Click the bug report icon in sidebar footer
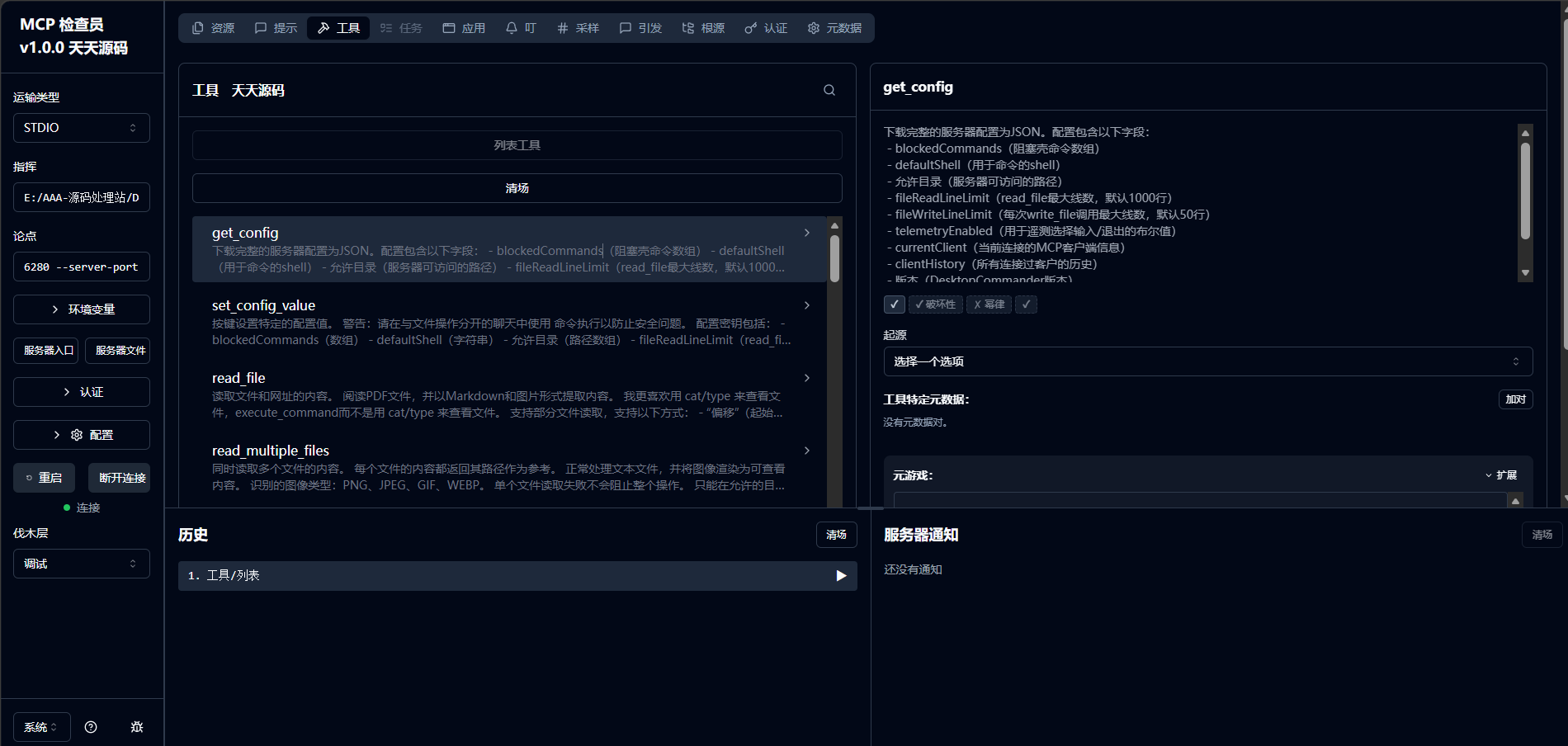 pyautogui.click(x=137, y=727)
